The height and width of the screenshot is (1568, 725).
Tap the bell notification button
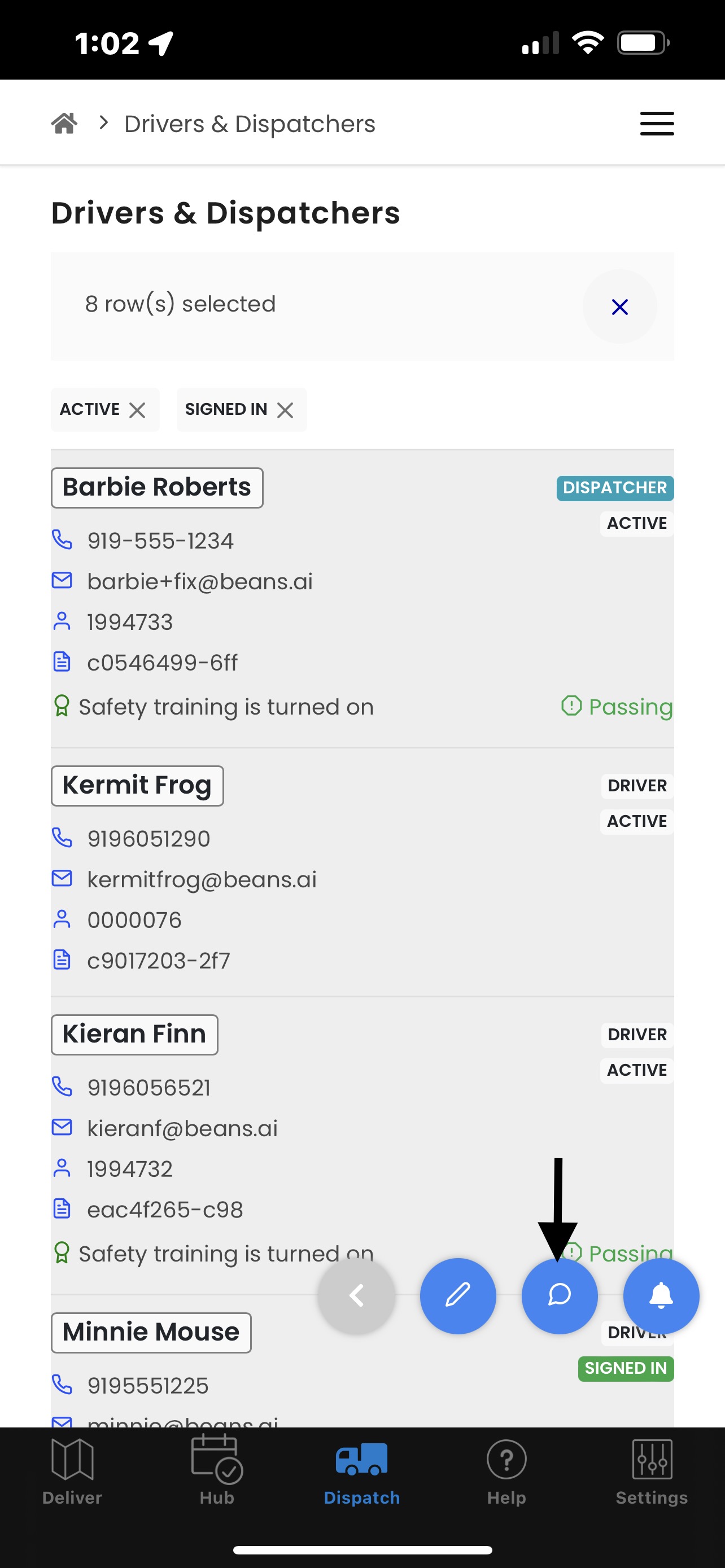point(661,1295)
